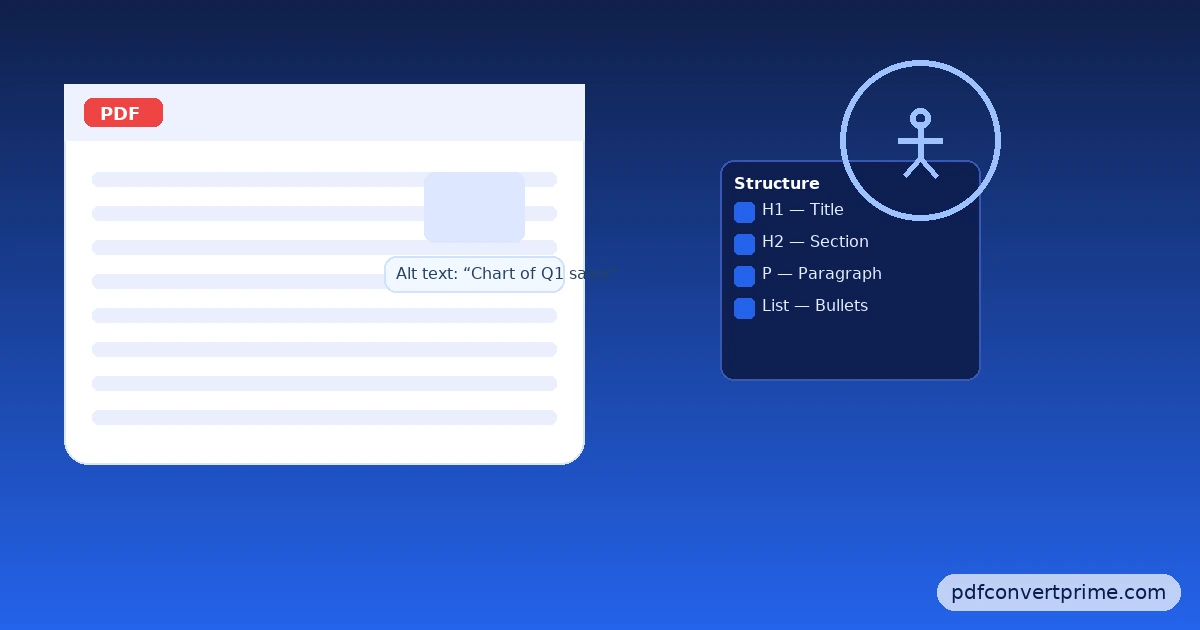Click the H2 tag icon in Structure panel
The image size is (1200, 630).
(744, 244)
